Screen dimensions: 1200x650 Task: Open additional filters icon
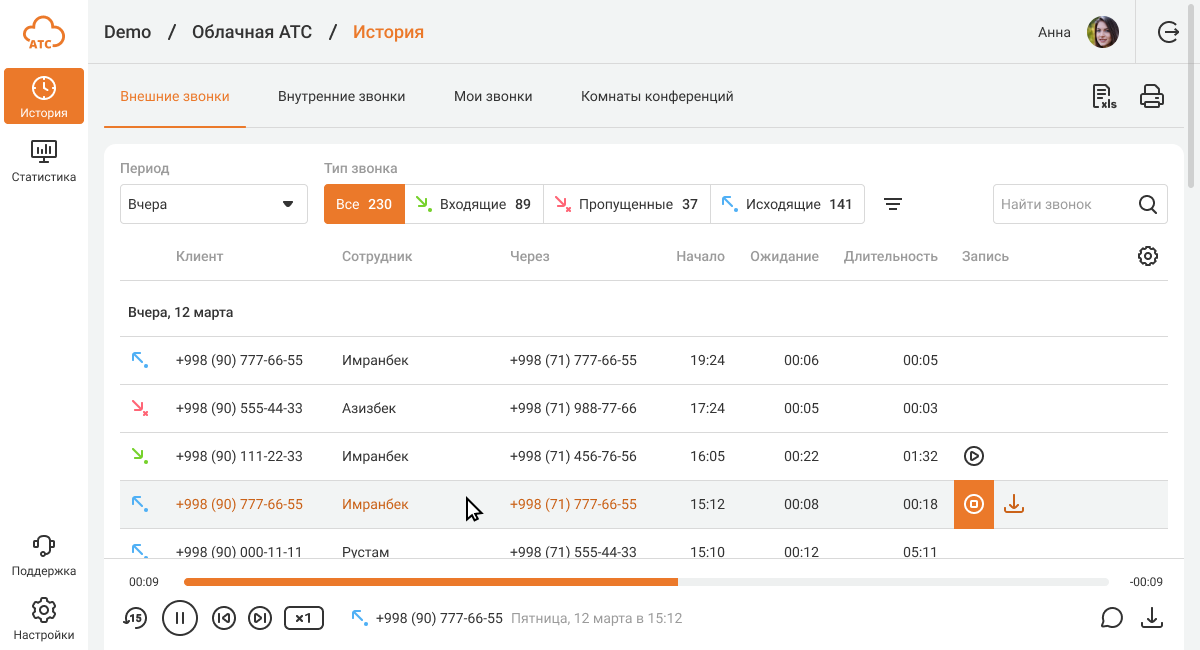click(x=893, y=204)
